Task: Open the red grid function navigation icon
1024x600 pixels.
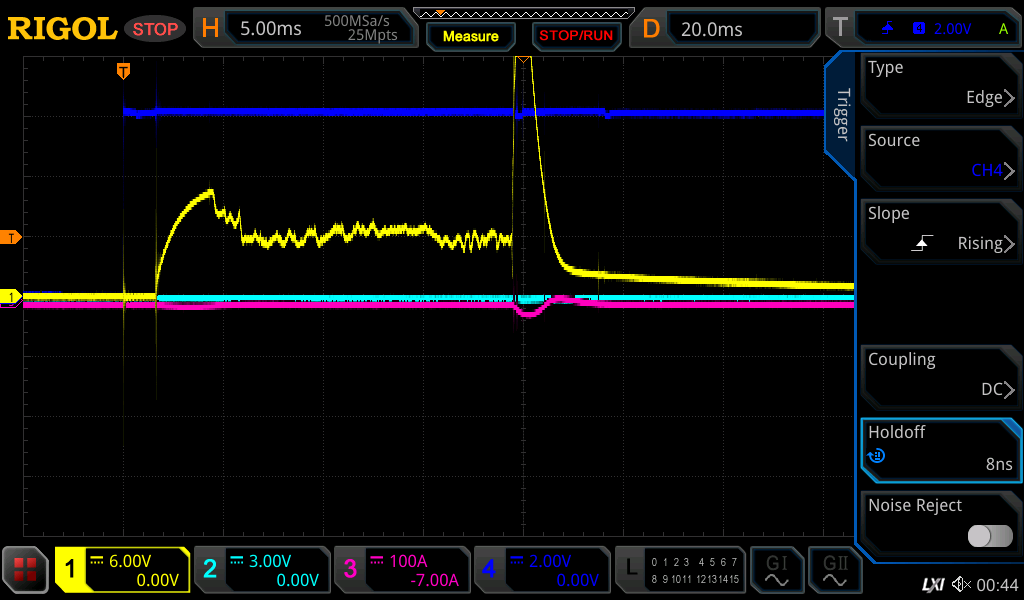Action: pos(26,570)
